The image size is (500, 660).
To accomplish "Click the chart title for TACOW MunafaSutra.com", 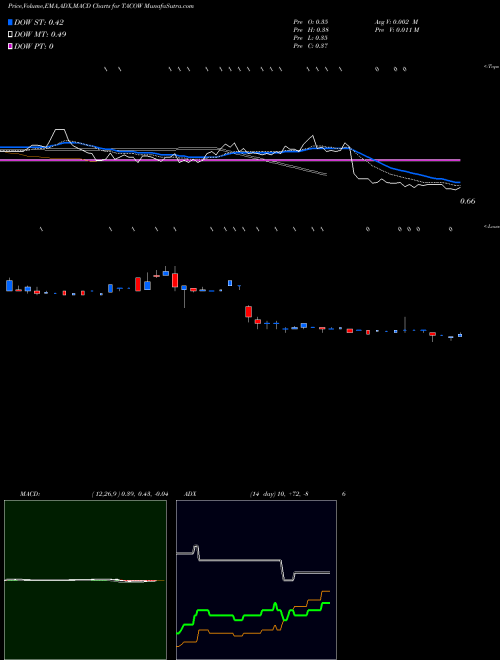I will coord(101,6).
